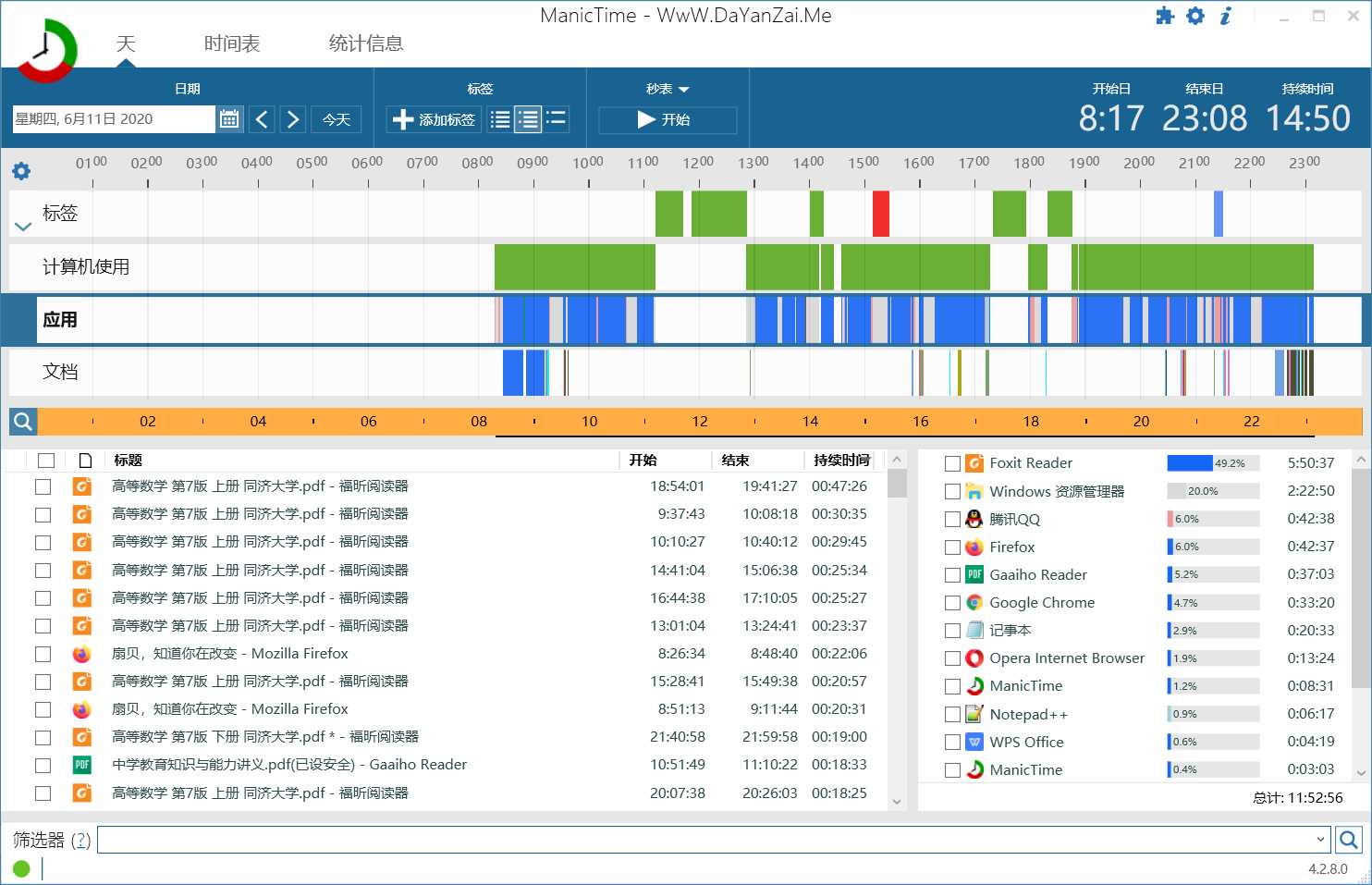Tick the Notepad++ checkbox
1372x885 pixels.
click(952, 714)
